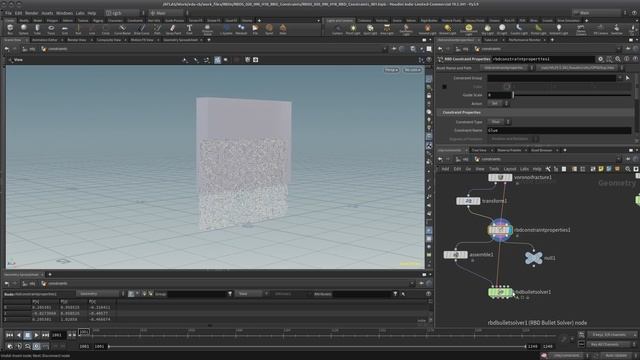Open the Layout menu in the network editor
The height and width of the screenshot is (360, 640).
point(510,169)
